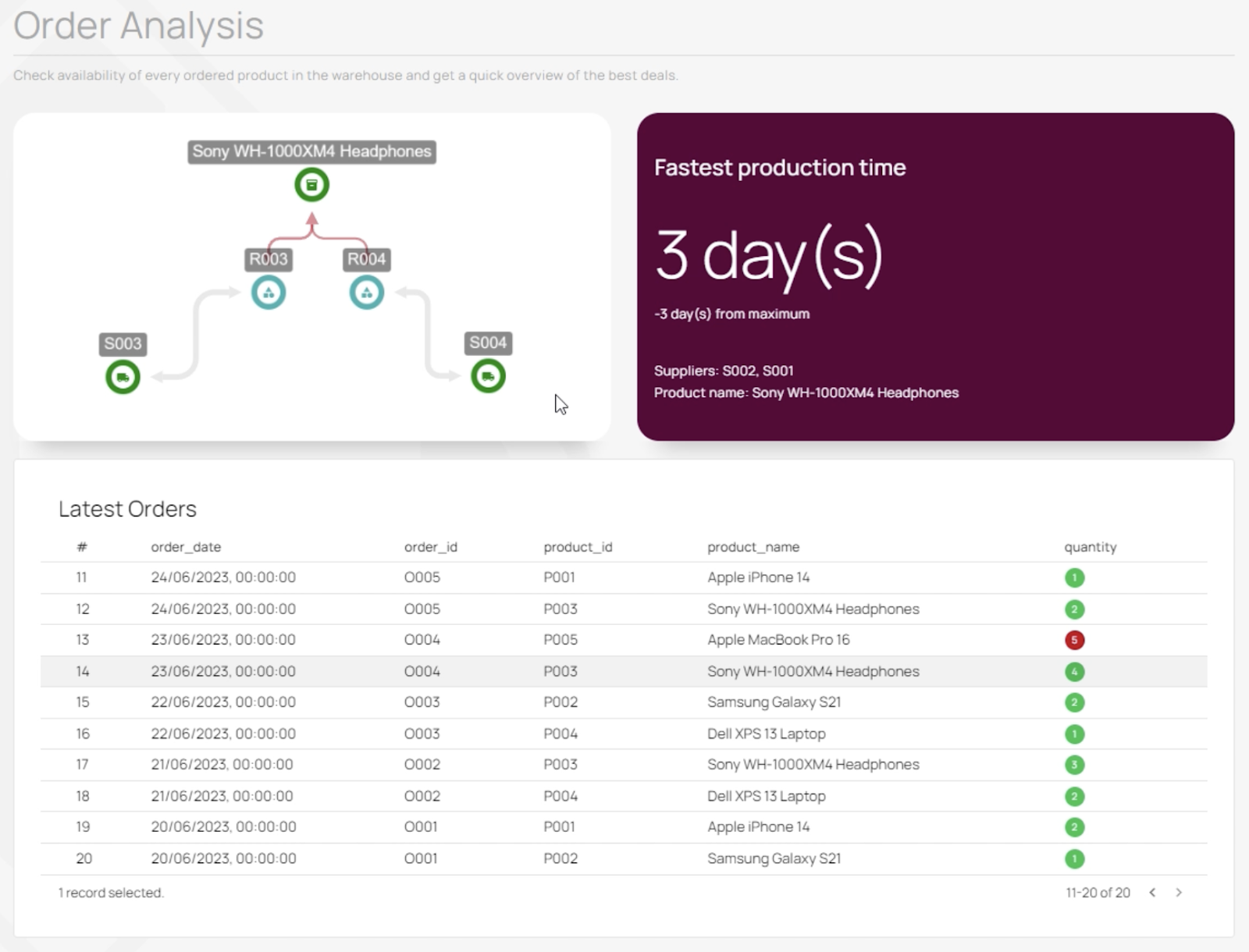Click order_id O001 in row 19
Image resolution: width=1249 pixels, height=952 pixels.
420,826
